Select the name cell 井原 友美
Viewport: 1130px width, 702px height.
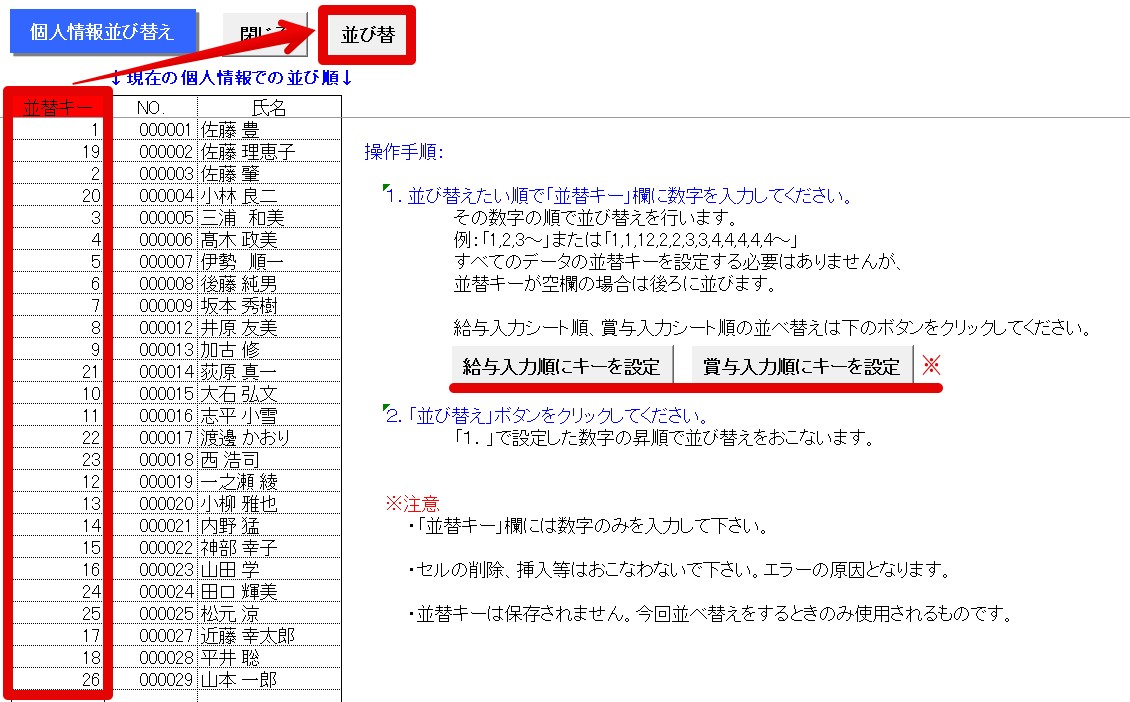tap(269, 327)
